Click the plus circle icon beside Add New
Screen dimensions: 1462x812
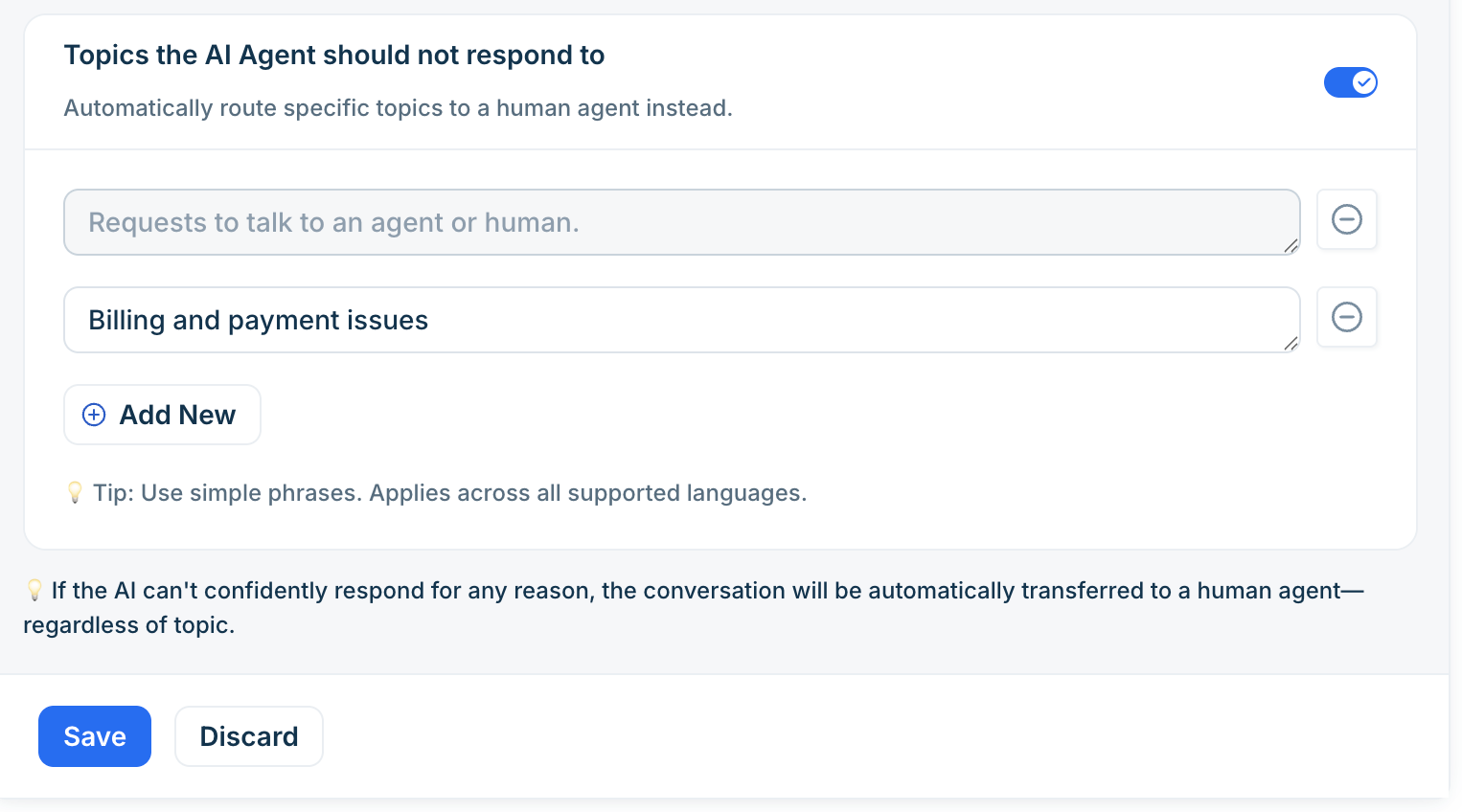coord(94,415)
